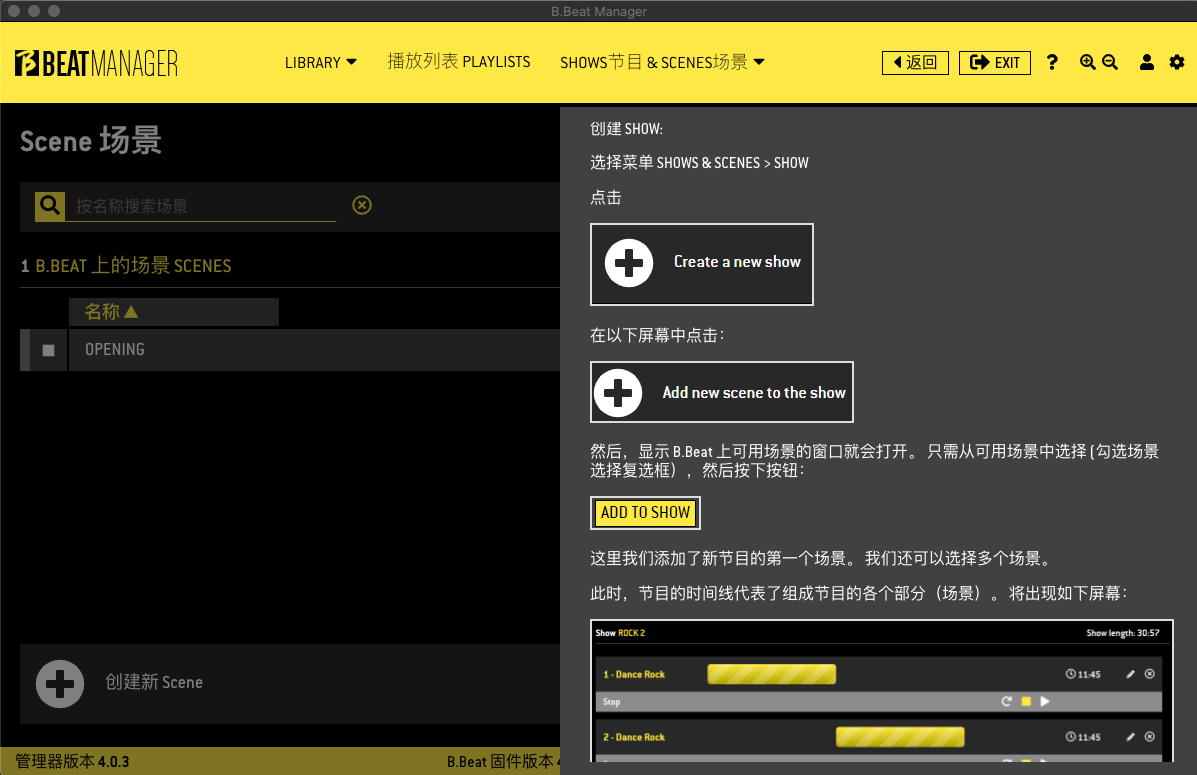Open the user account icon
Image resolution: width=1197 pixels, height=775 pixels.
tap(1147, 63)
